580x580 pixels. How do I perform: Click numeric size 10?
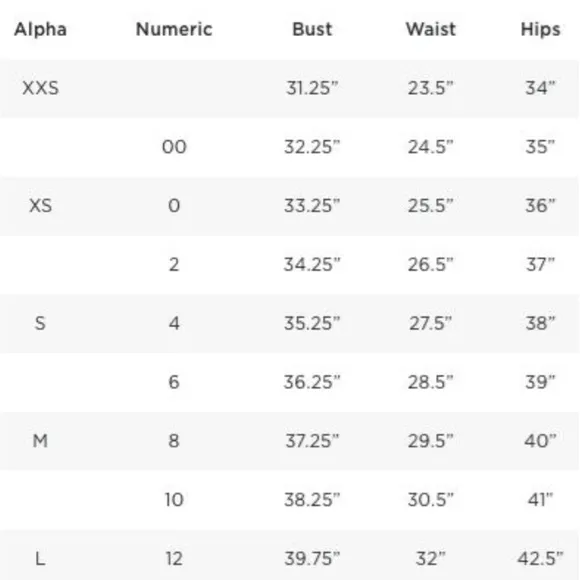click(x=174, y=500)
